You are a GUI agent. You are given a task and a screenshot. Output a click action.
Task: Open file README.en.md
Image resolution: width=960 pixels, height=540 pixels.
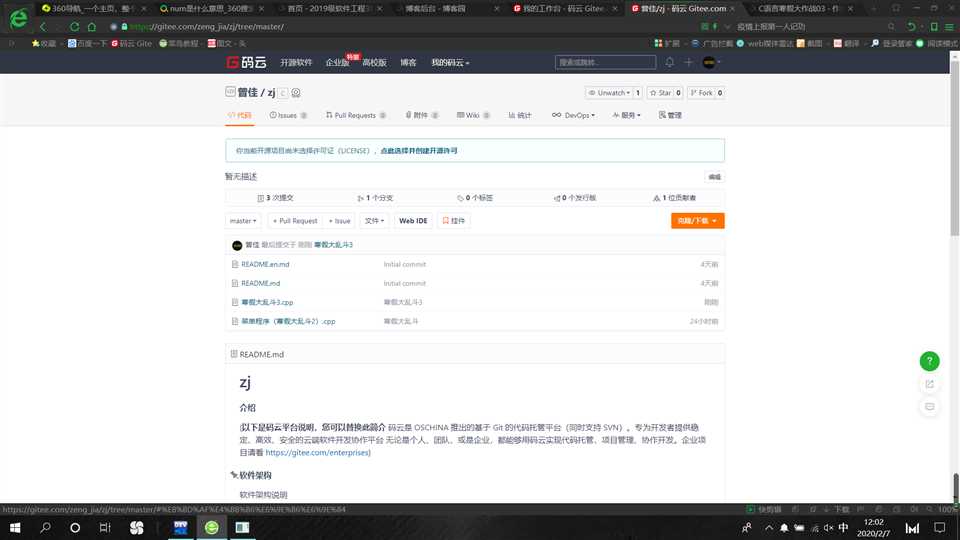[x=265, y=264]
